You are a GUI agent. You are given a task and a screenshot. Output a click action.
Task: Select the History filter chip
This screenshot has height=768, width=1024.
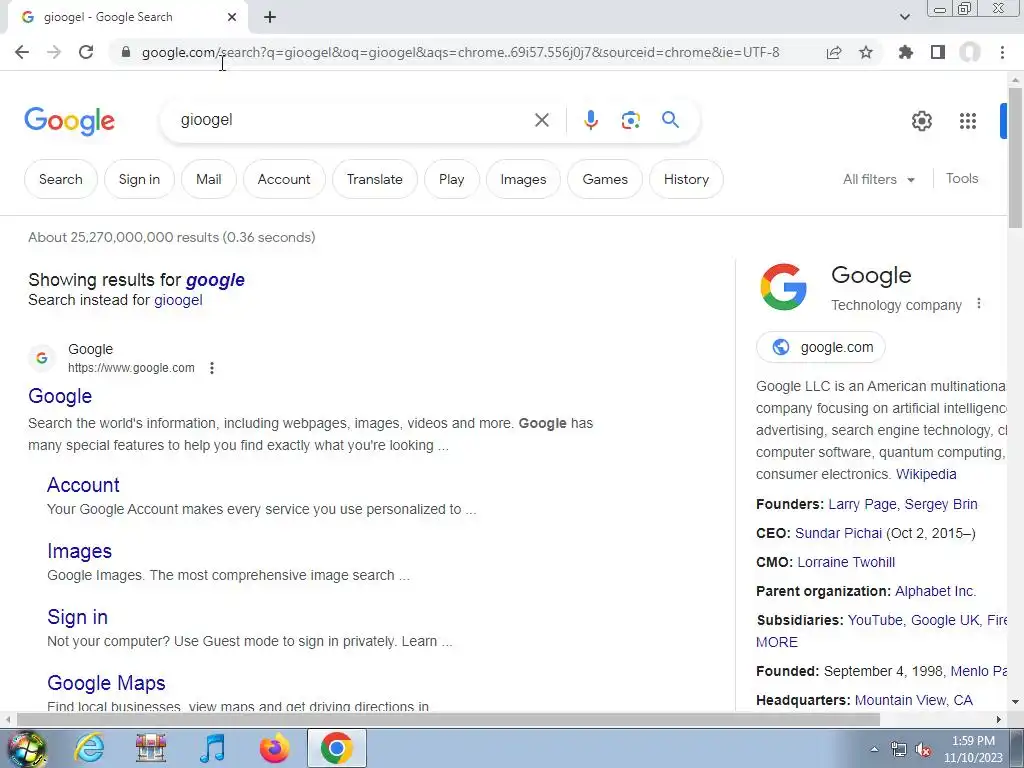pos(686,179)
